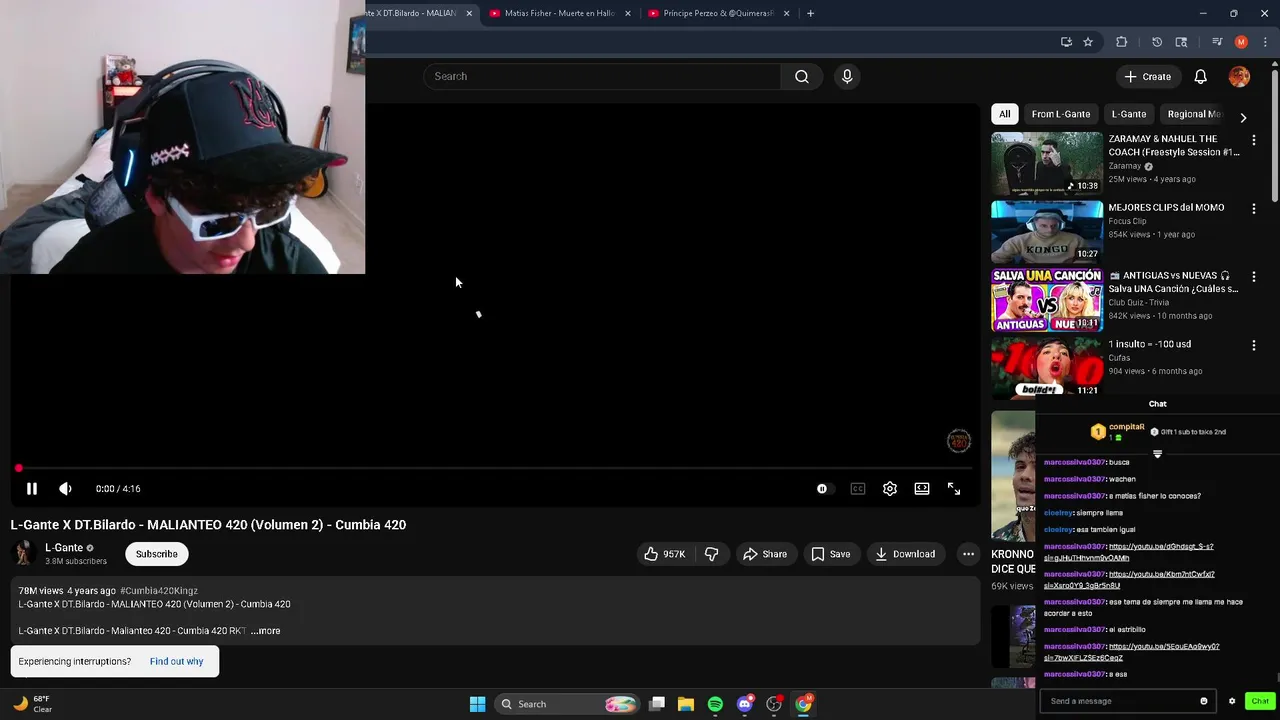Subscribe to the L-Gante channel
The height and width of the screenshot is (720, 1280).
pos(157,554)
